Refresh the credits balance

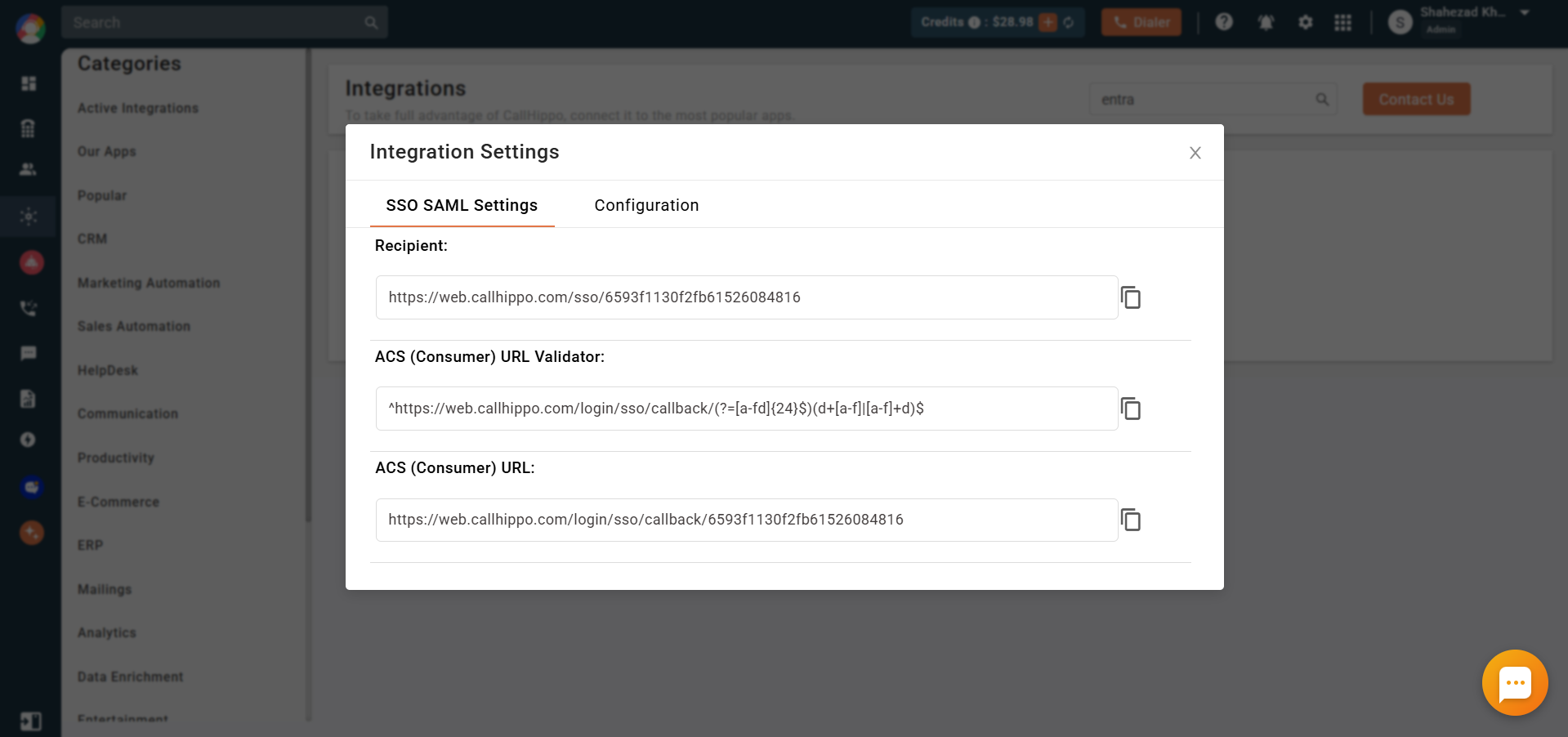[x=1069, y=22]
